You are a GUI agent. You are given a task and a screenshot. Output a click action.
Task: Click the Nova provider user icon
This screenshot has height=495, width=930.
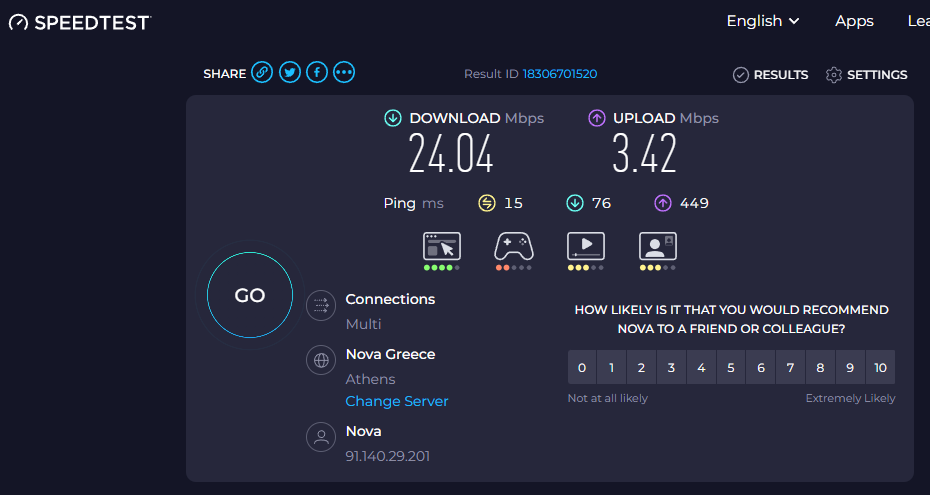click(x=321, y=437)
